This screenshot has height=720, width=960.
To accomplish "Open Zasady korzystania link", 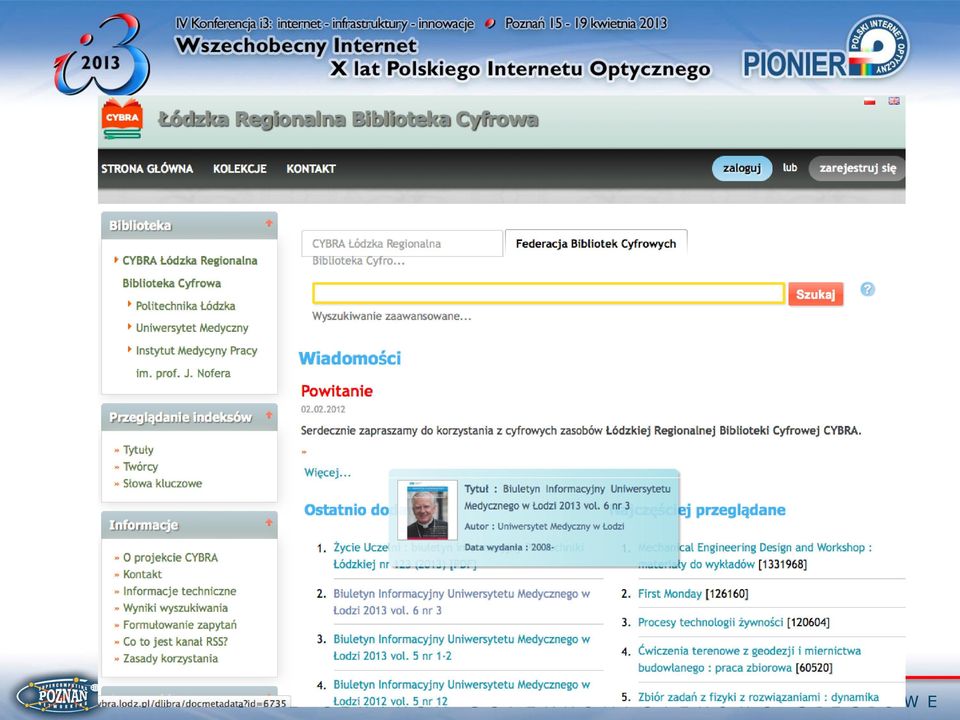I will (x=170, y=658).
